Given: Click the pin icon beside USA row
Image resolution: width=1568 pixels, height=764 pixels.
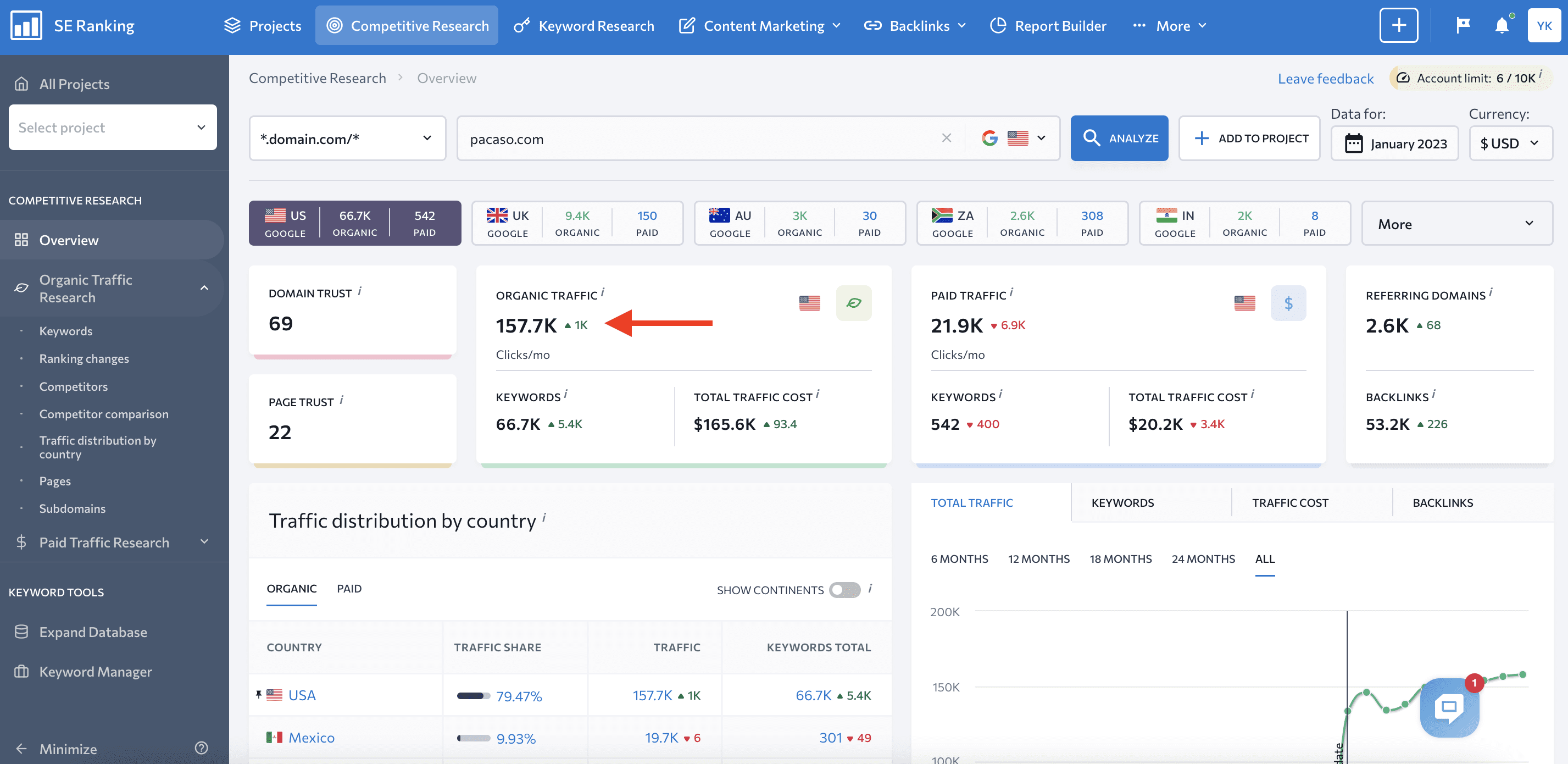Looking at the screenshot, I should click(x=259, y=695).
